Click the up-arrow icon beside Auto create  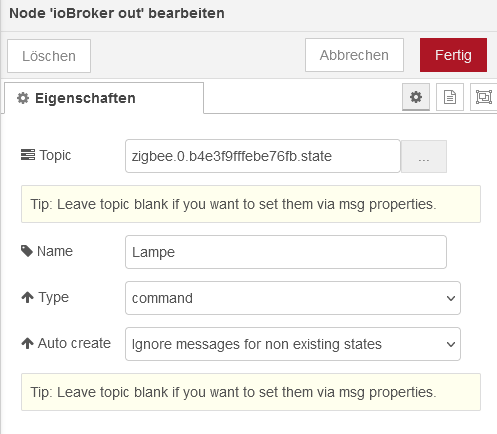coord(27,343)
